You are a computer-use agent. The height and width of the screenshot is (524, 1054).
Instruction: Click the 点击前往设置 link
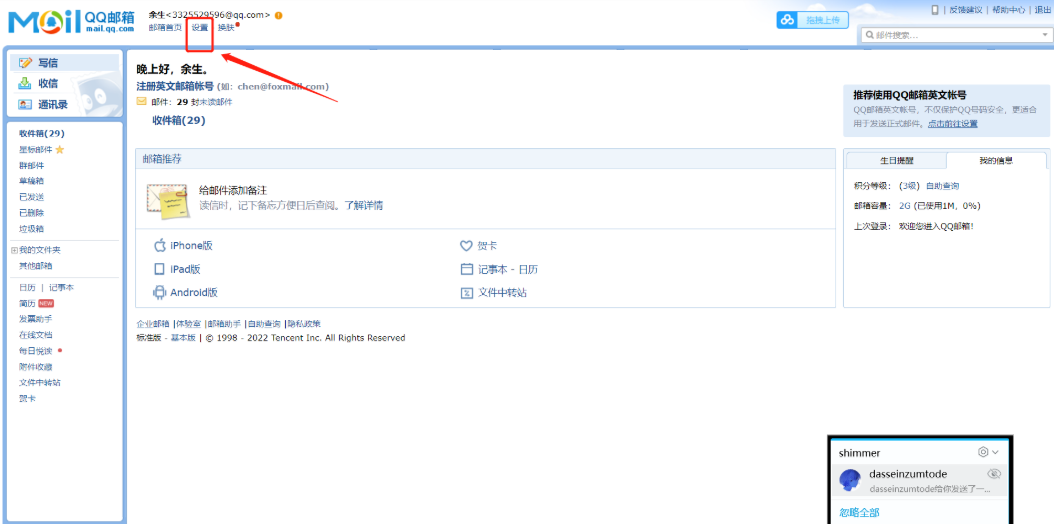(952, 124)
